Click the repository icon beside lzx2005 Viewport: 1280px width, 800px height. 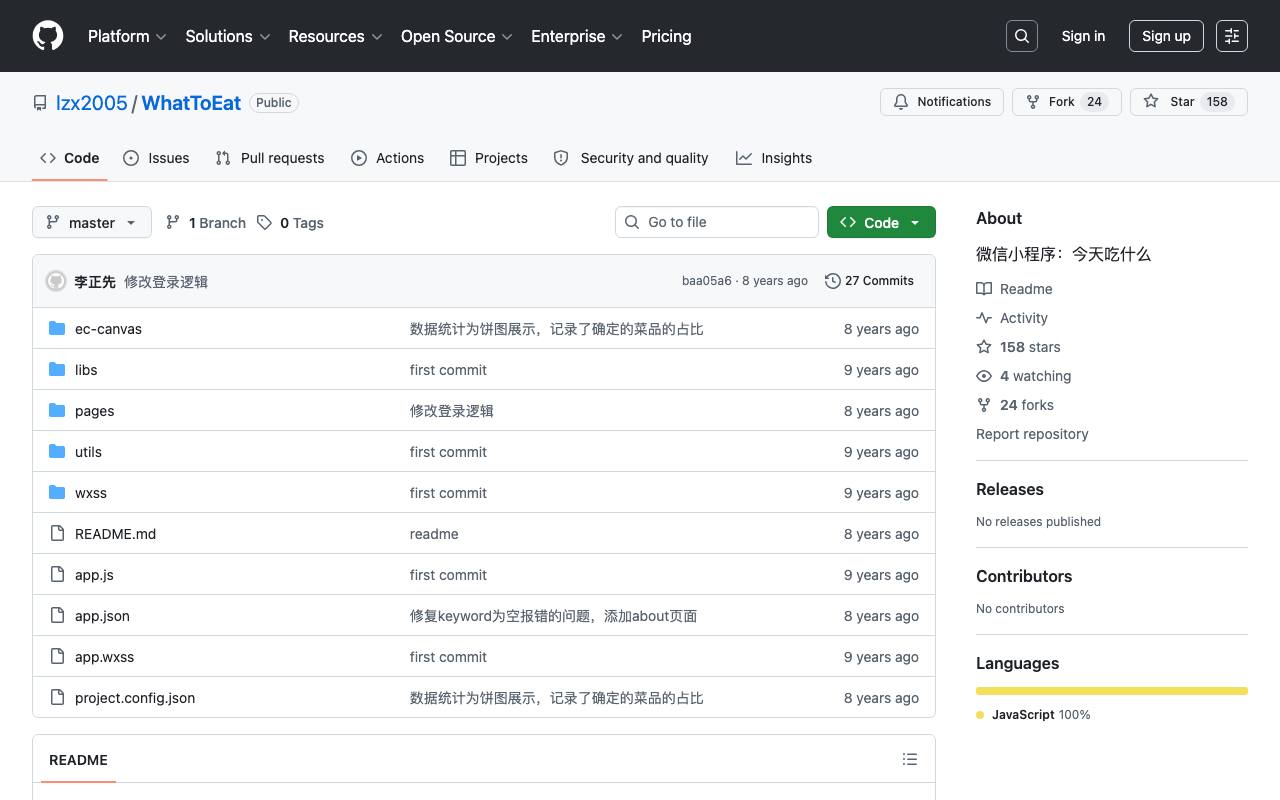(x=40, y=103)
